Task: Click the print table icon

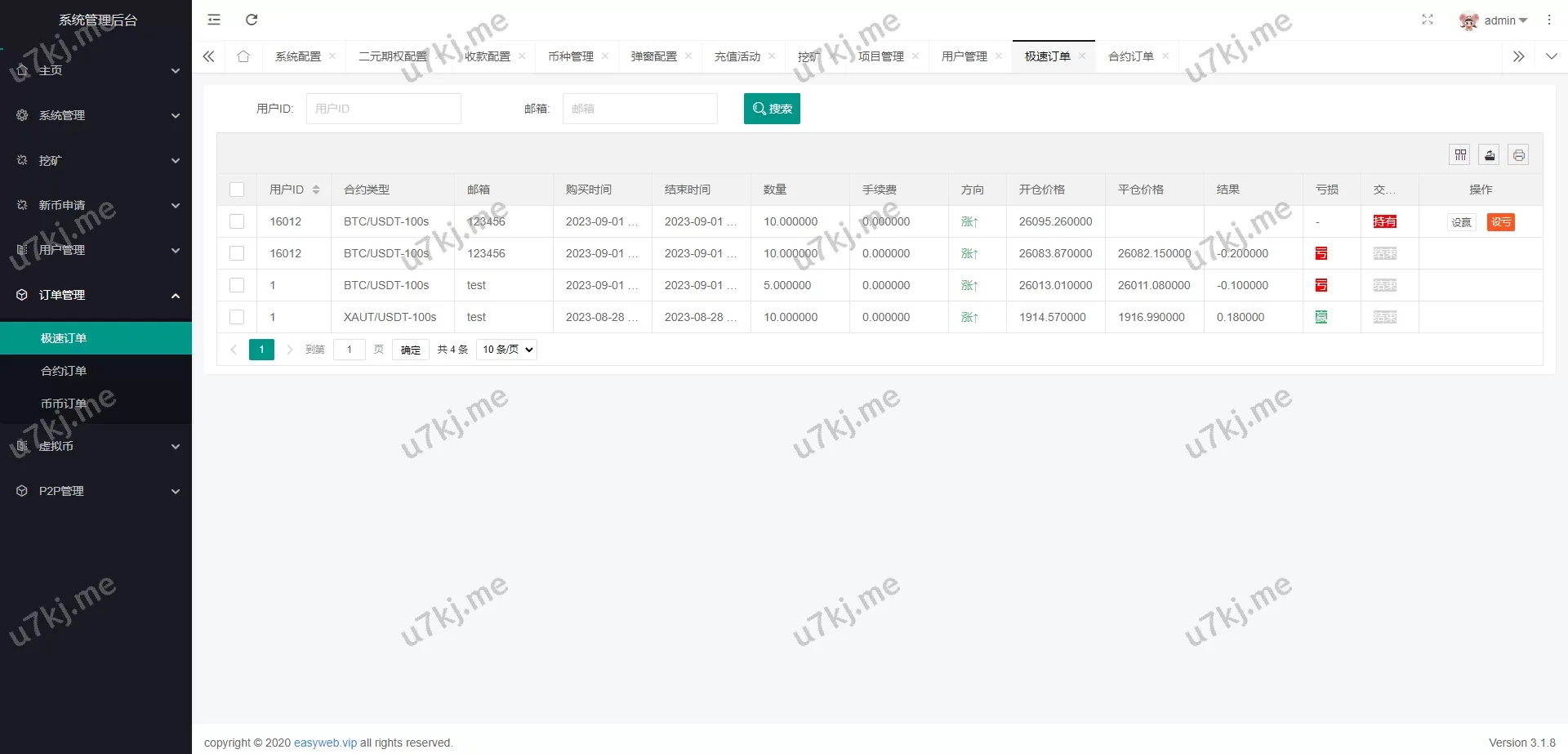Action: point(1518,155)
